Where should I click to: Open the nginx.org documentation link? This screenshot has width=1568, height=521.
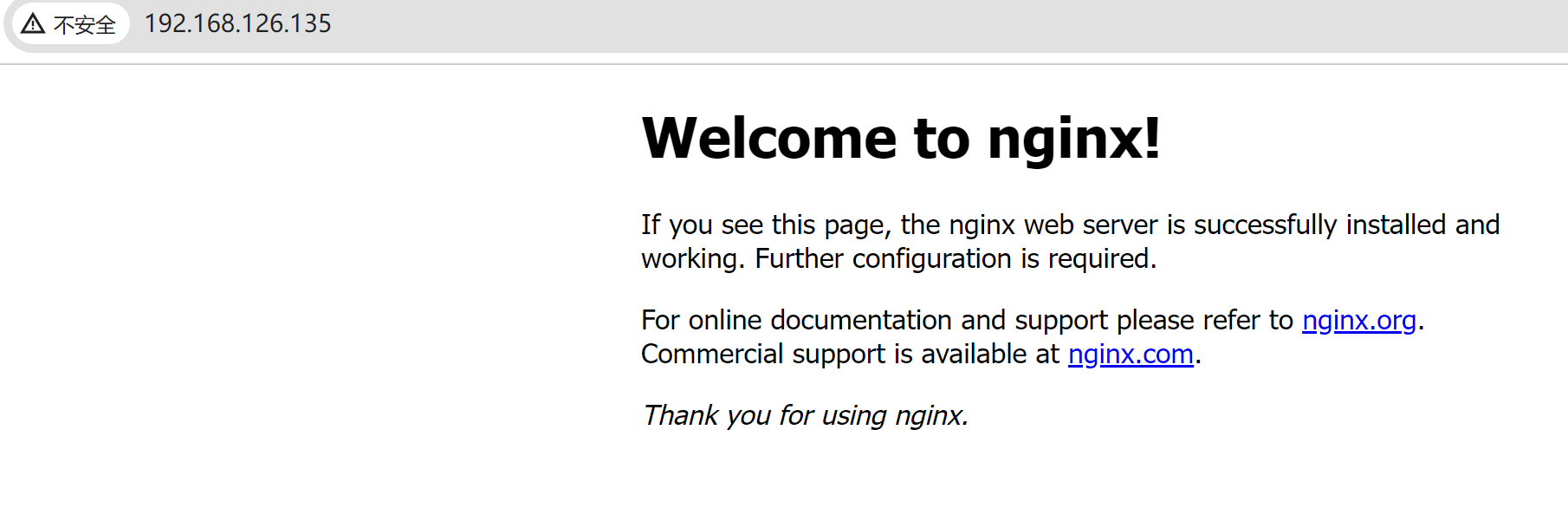tap(1358, 320)
